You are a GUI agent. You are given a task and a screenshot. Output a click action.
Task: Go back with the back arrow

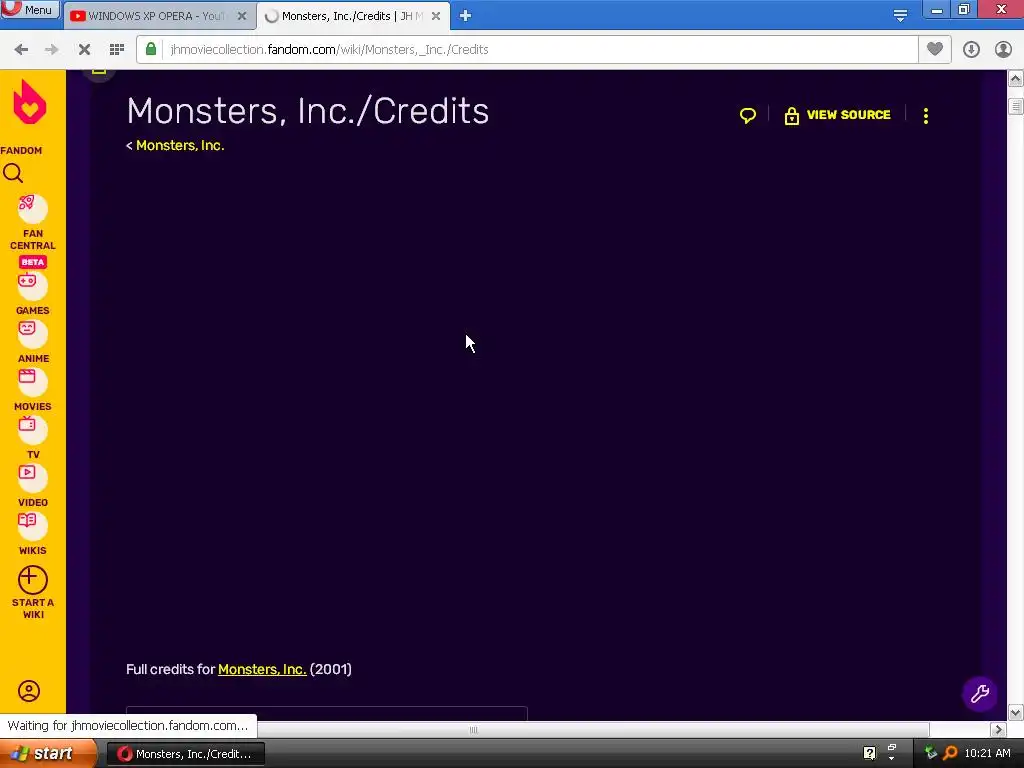coord(21,50)
